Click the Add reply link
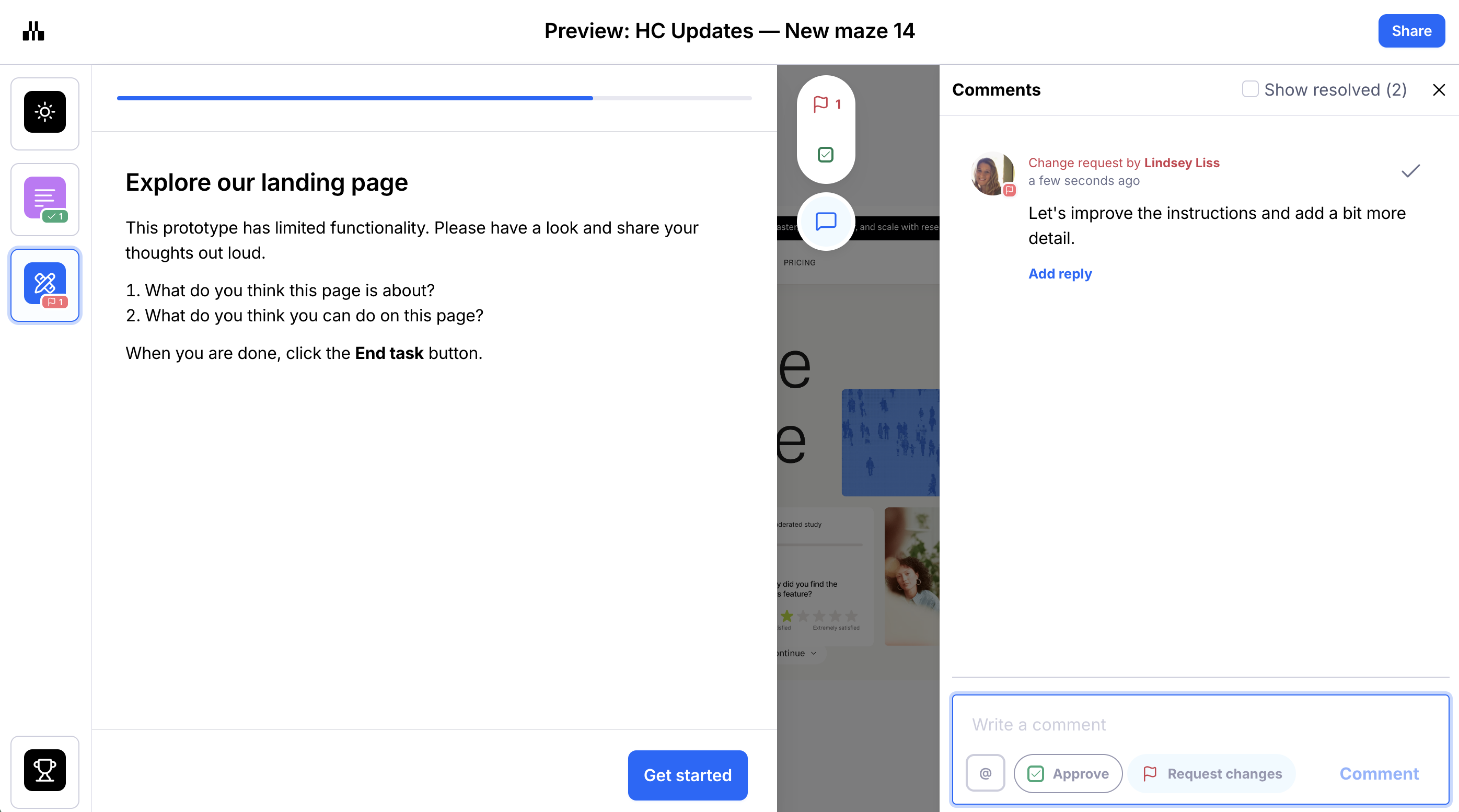Screen dimensions: 1459x812 (1060, 273)
